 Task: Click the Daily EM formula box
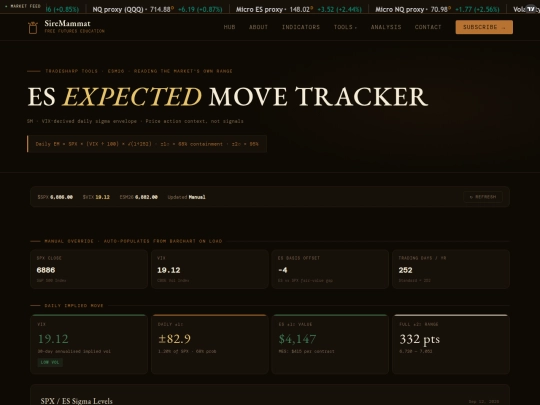coord(147,144)
